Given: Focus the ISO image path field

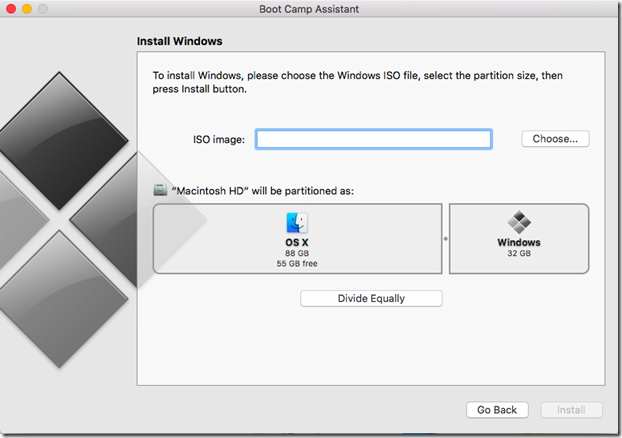Looking at the screenshot, I should [373, 139].
